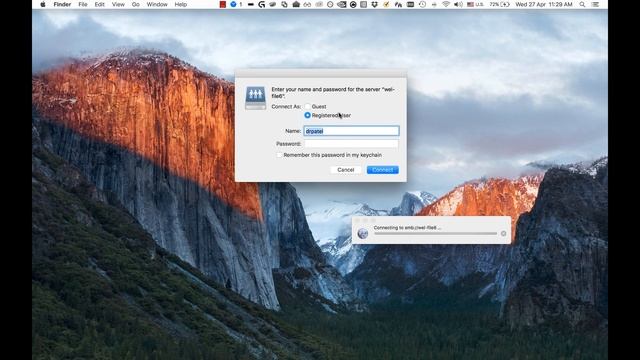Open the Finder menu
640x360 pixels.
point(62,4)
